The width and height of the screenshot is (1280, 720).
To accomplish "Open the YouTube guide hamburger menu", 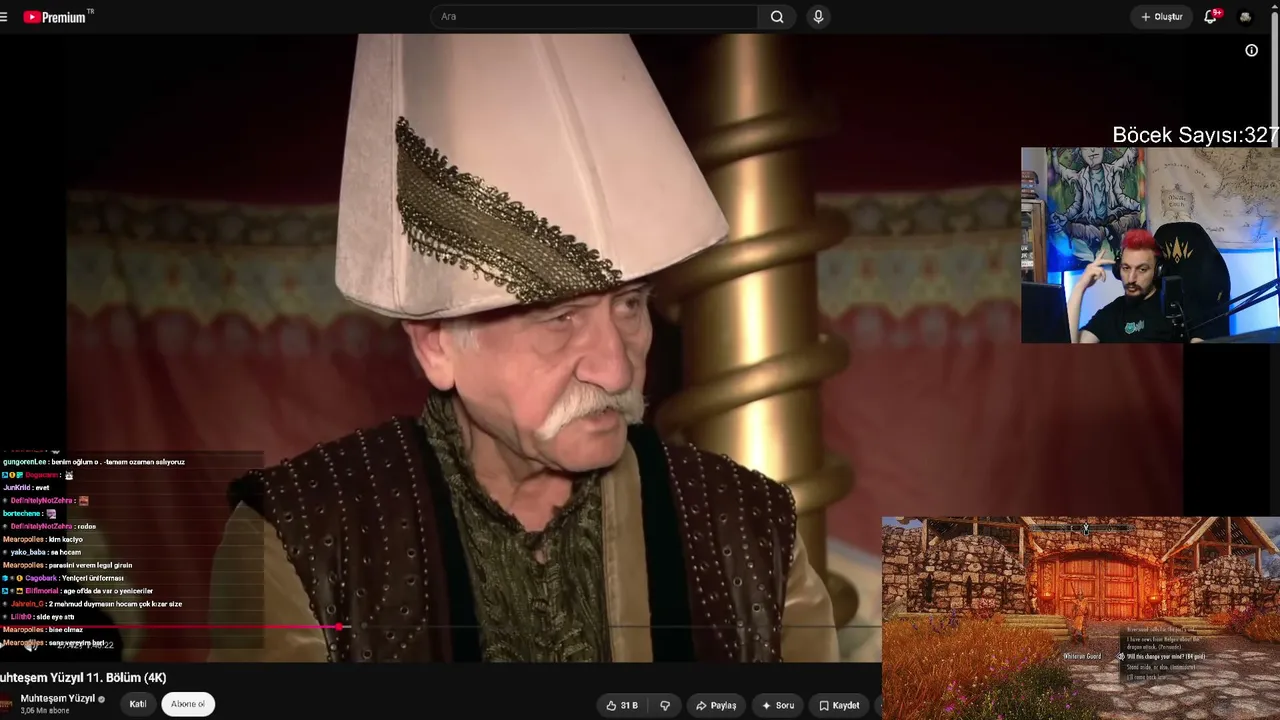I will pyautogui.click(x=4, y=17).
